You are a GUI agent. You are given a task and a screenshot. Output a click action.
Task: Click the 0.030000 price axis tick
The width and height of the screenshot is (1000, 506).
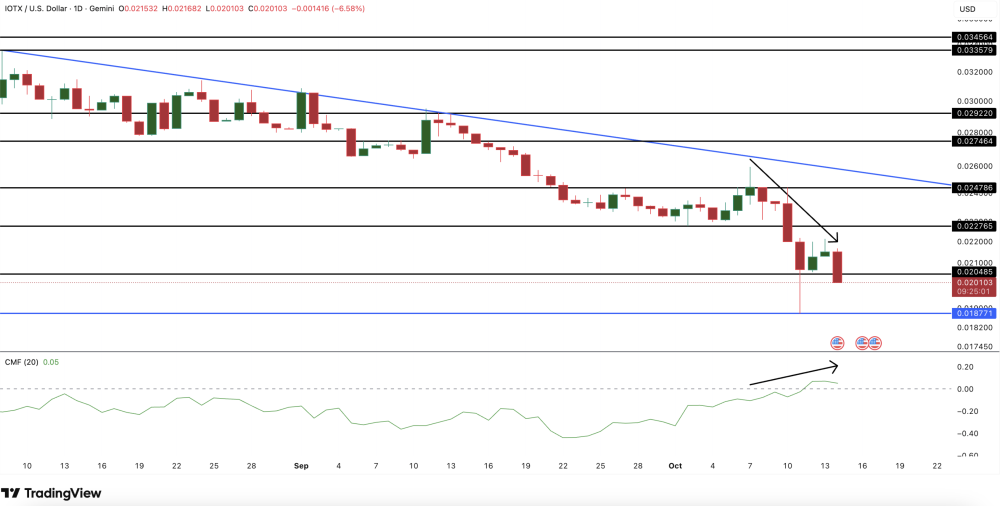click(x=972, y=101)
